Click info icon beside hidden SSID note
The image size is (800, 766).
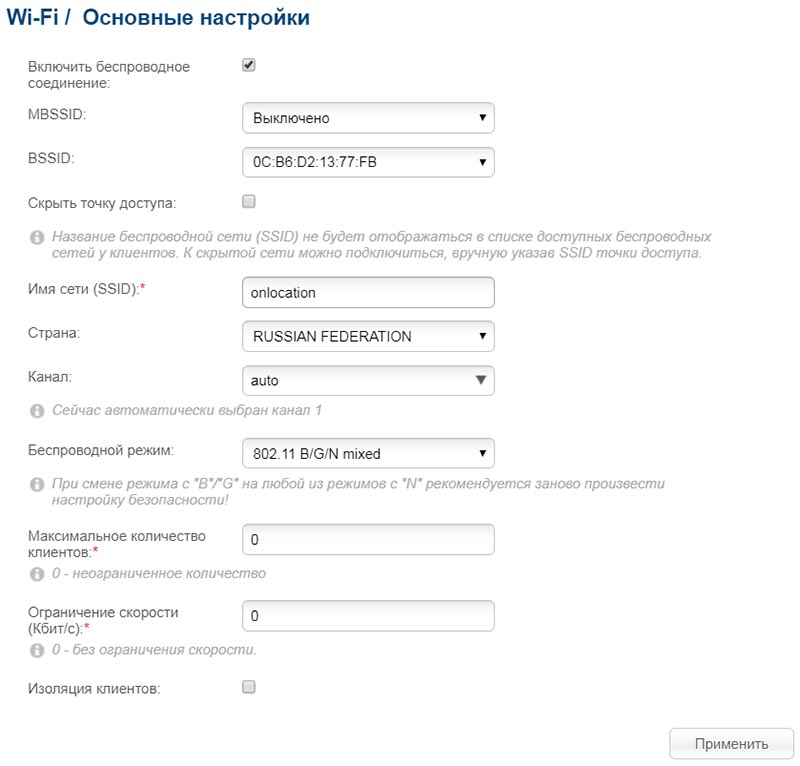pos(37,237)
